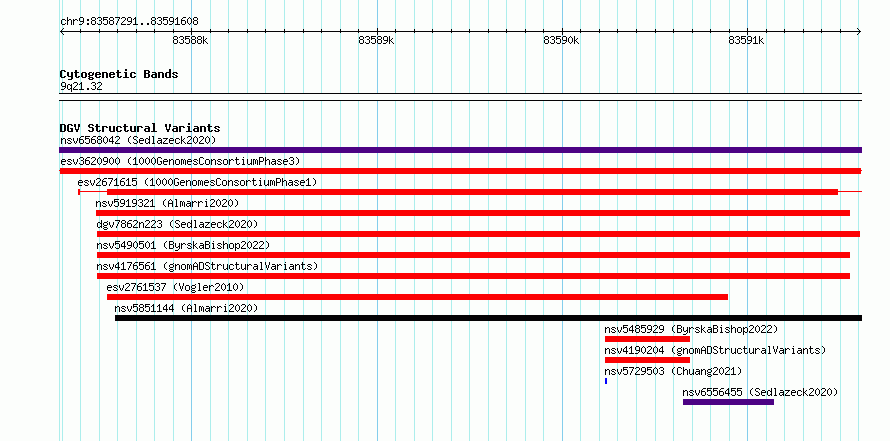Click the DGV Structural Variants track title
The width and height of the screenshot is (890, 441).
coord(140,128)
